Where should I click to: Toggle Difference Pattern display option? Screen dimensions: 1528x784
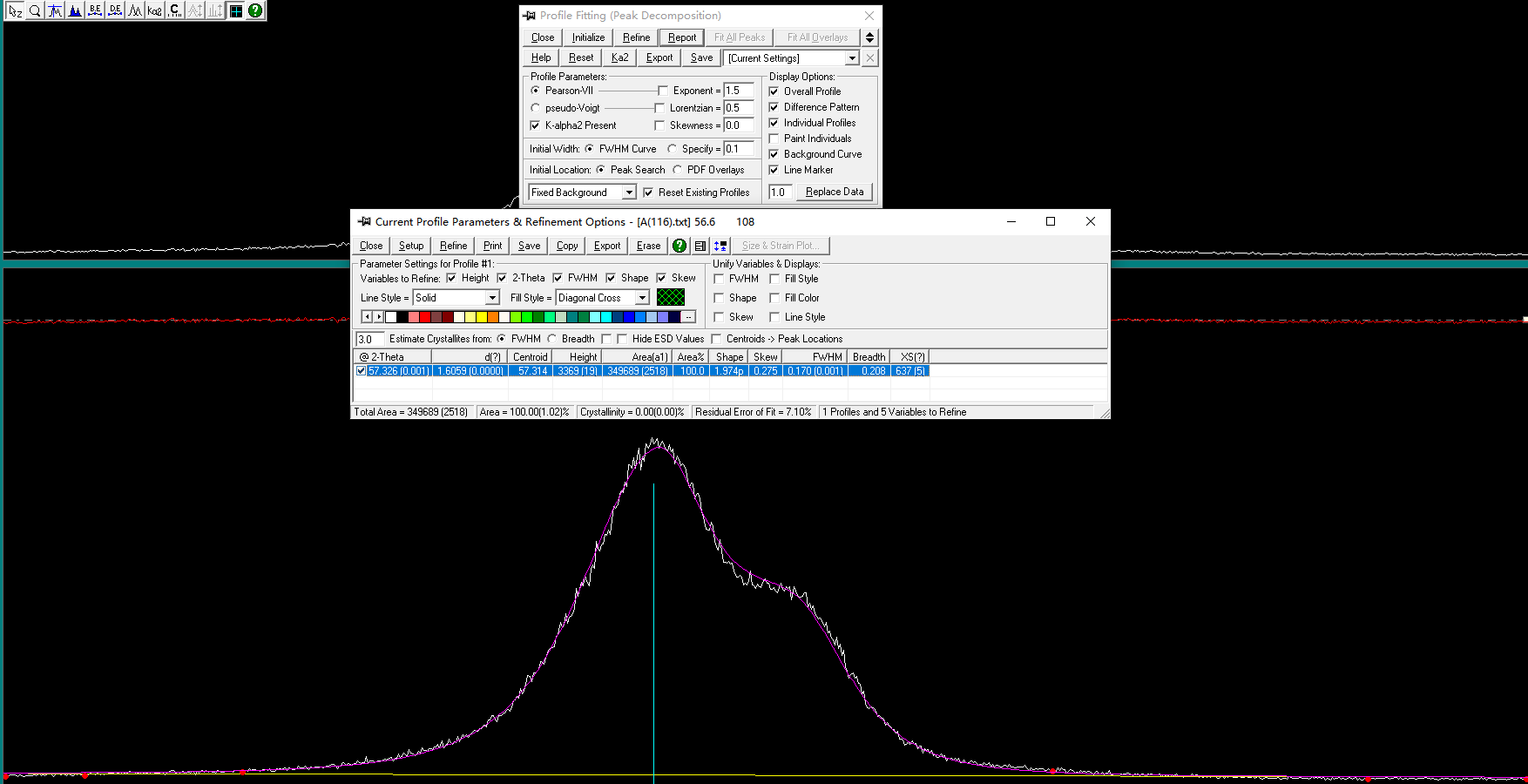[774, 107]
